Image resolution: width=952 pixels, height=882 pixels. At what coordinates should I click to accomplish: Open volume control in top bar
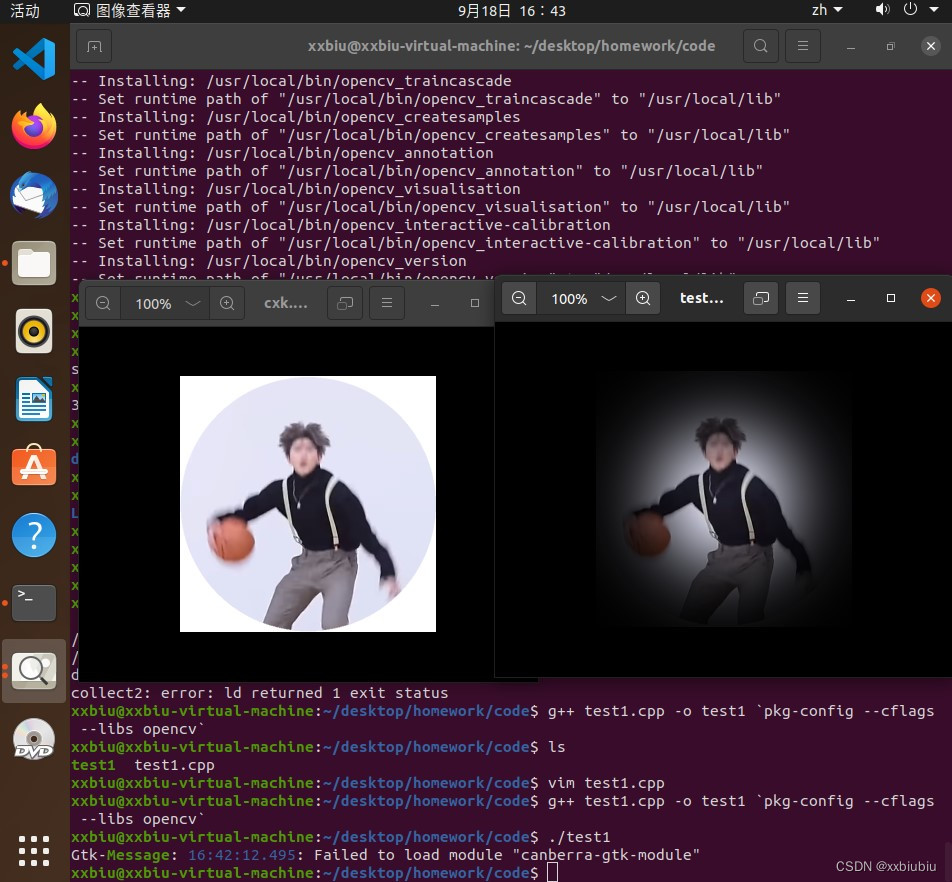(882, 10)
